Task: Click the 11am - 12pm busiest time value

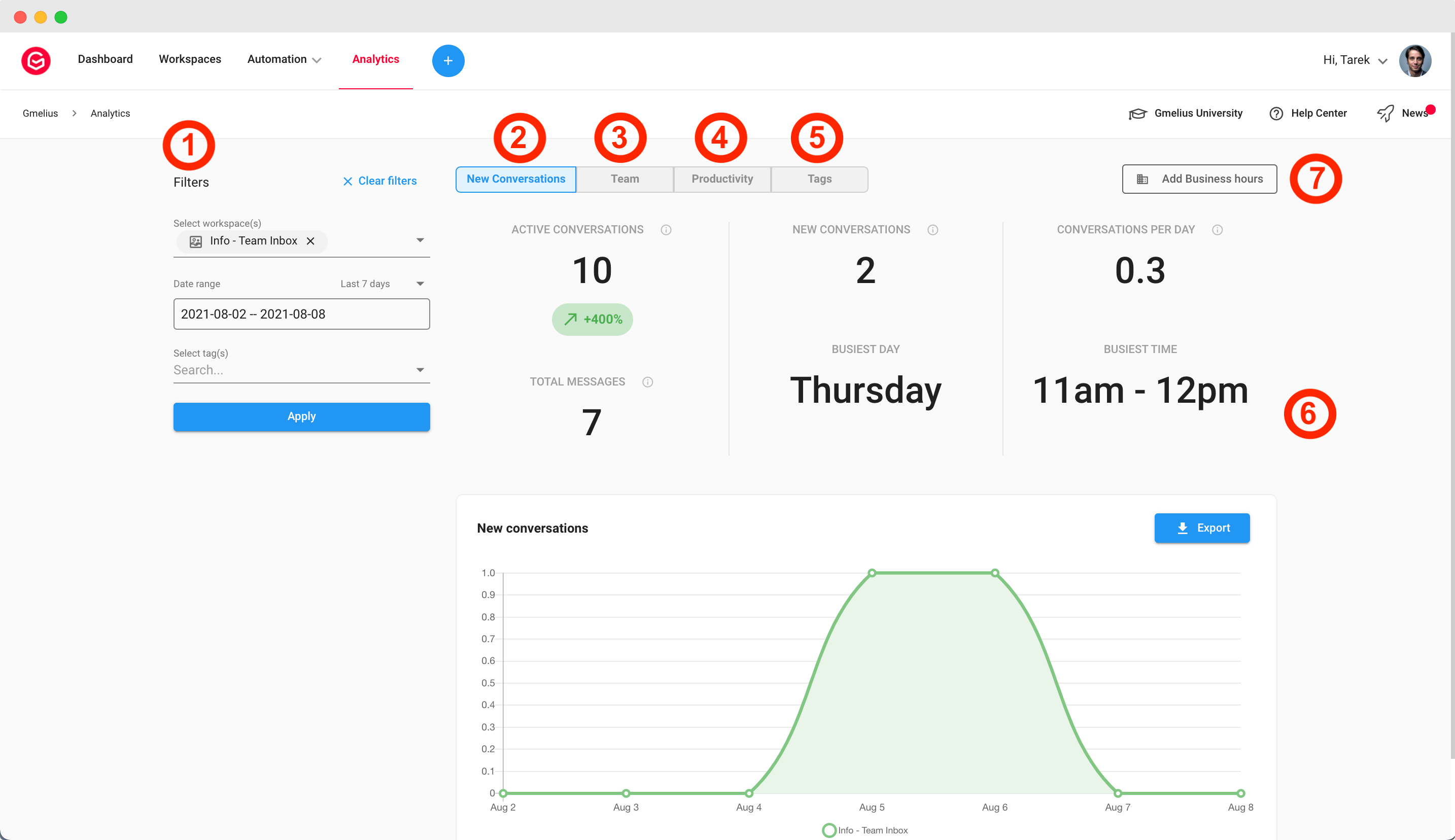Action: click(1140, 391)
